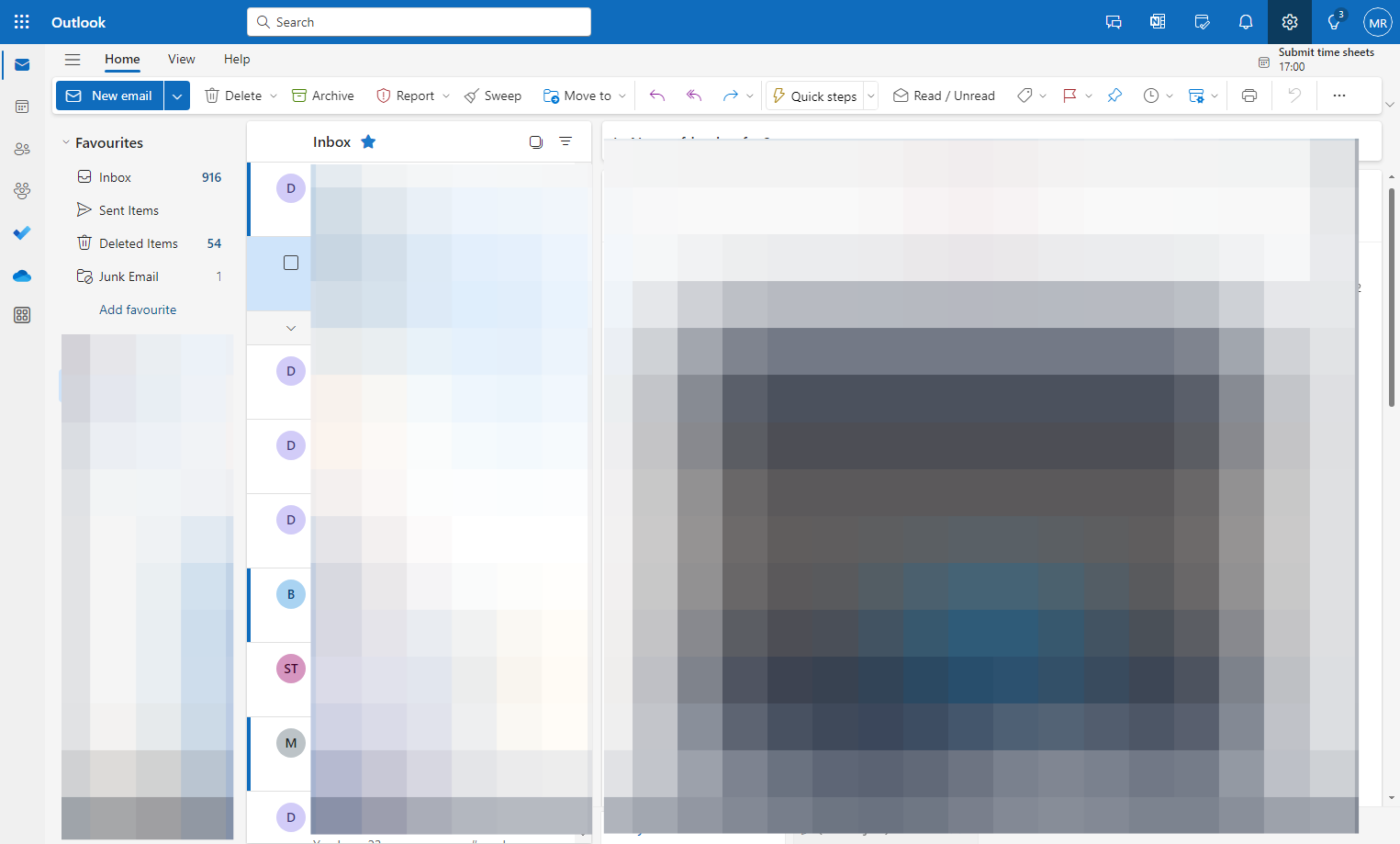Open Groups icon in left rail
1400x844 pixels.
point(22,191)
